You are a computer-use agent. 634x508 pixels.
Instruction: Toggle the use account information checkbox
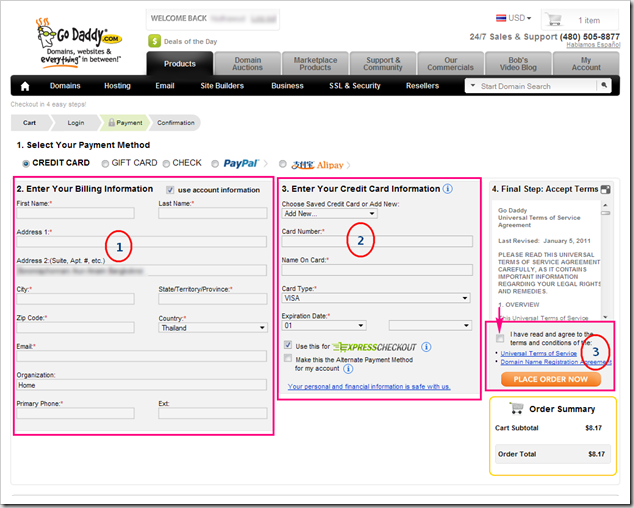pyautogui.click(x=170, y=190)
